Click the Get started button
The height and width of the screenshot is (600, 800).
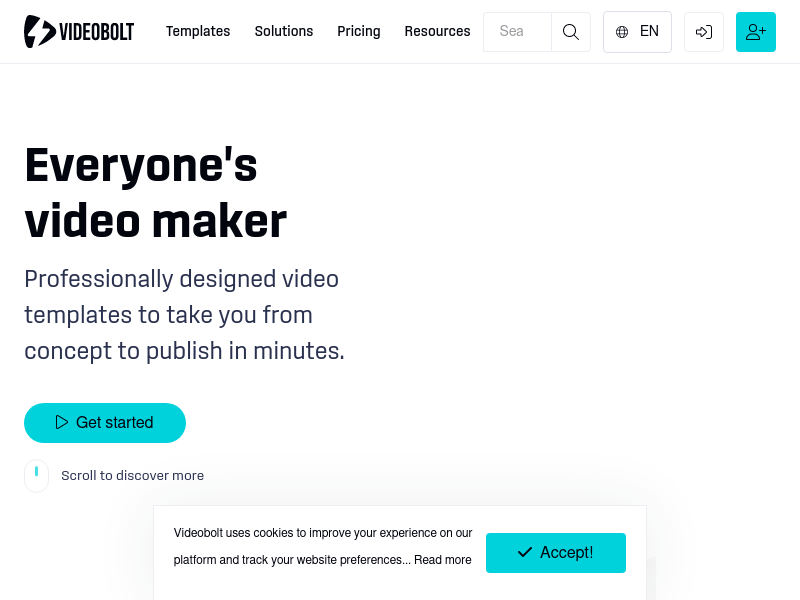tap(105, 423)
